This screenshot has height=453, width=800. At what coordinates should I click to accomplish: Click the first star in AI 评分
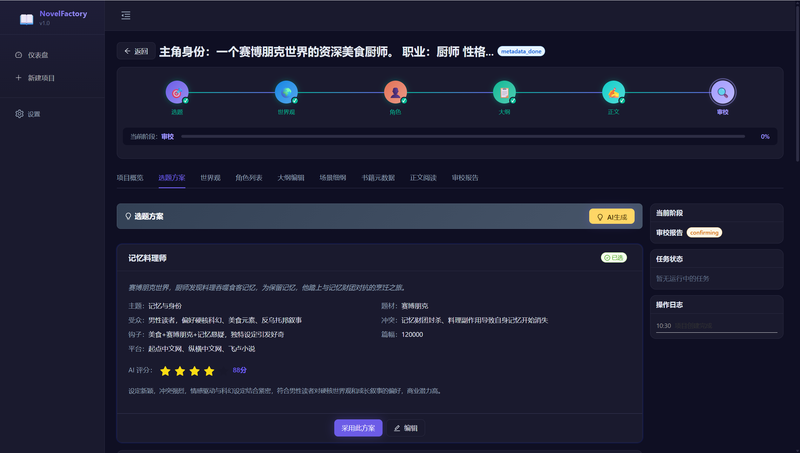point(165,371)
